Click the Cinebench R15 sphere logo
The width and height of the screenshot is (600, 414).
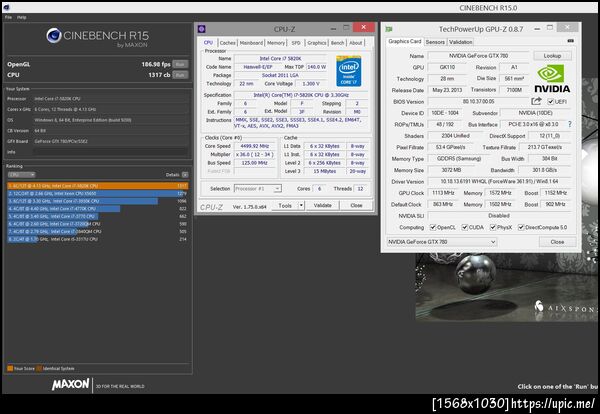(54, 36)
